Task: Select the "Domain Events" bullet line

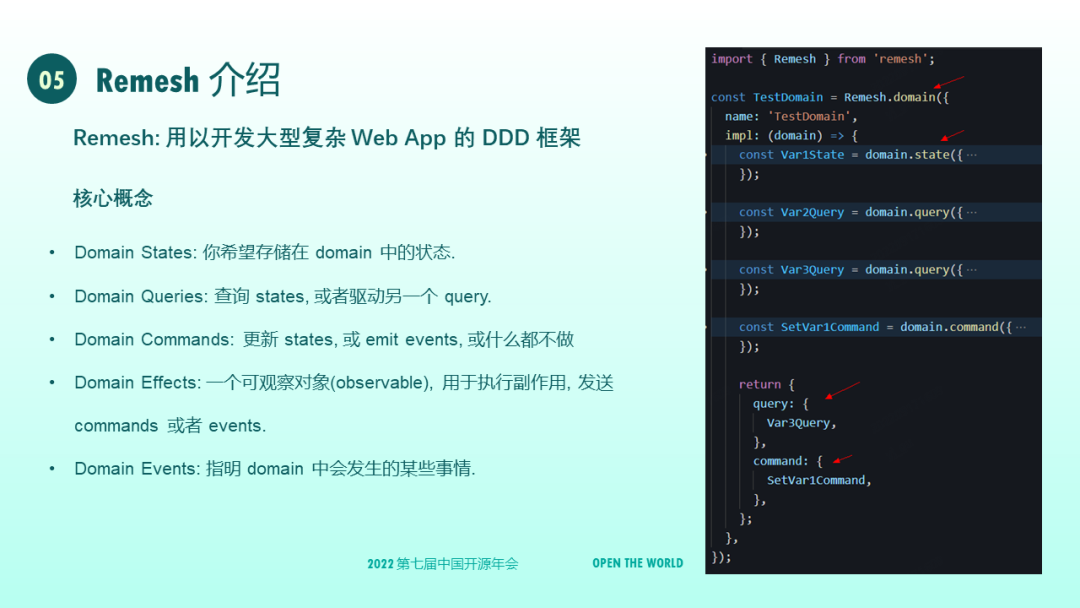Action: click(x=275, y=469)
